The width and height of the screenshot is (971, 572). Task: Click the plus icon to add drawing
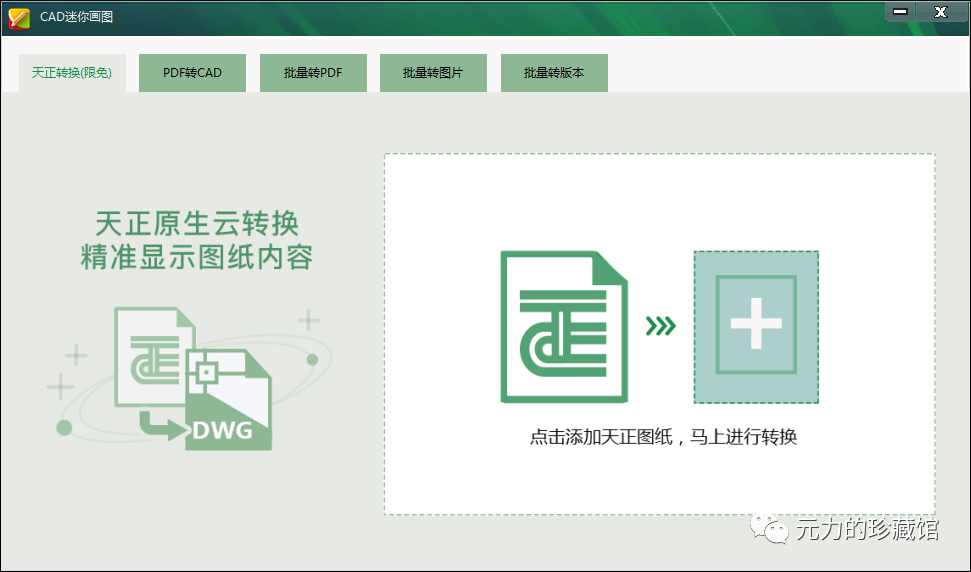(x=756, y=327)
